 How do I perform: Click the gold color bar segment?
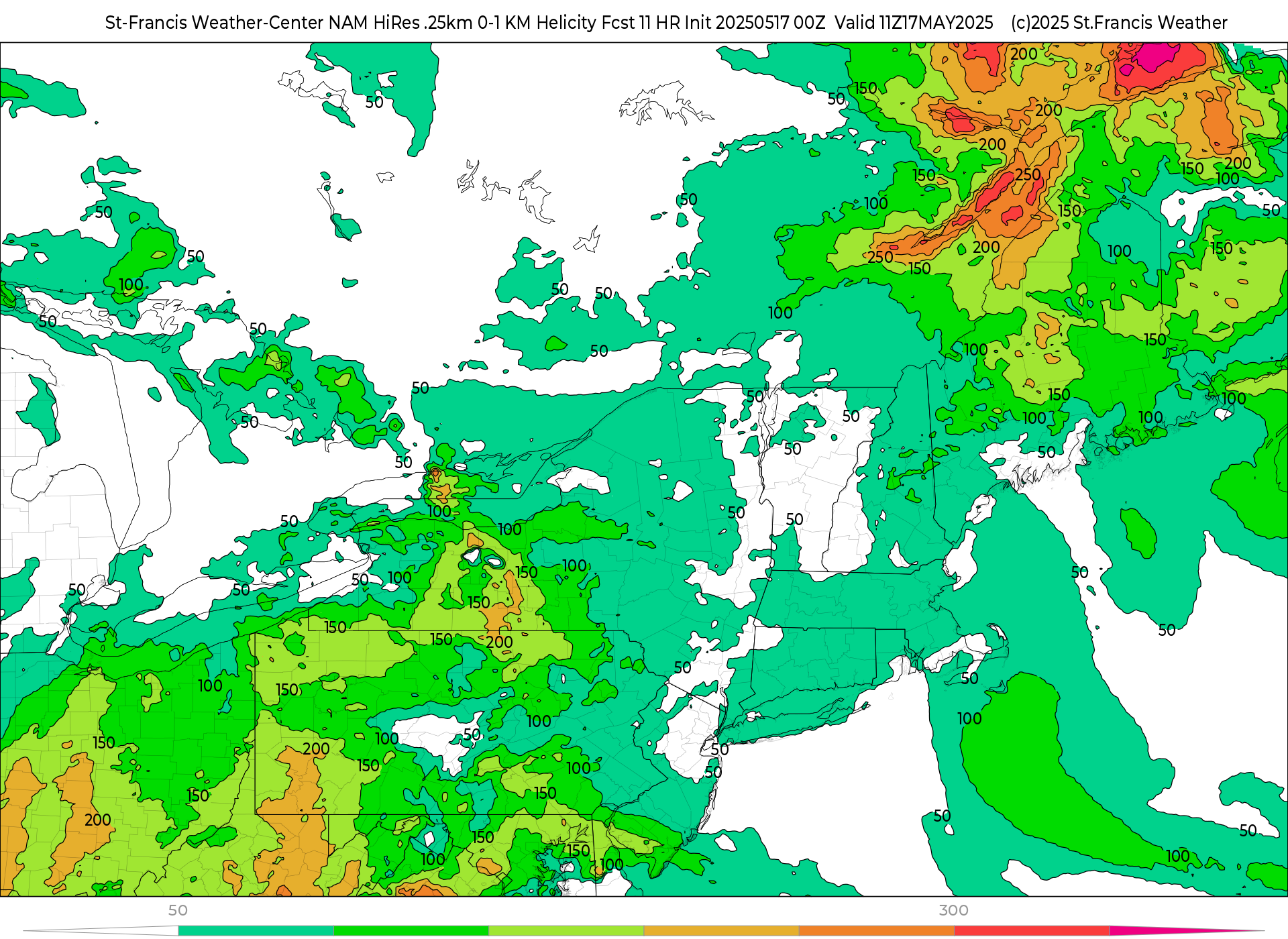point(720,931)
